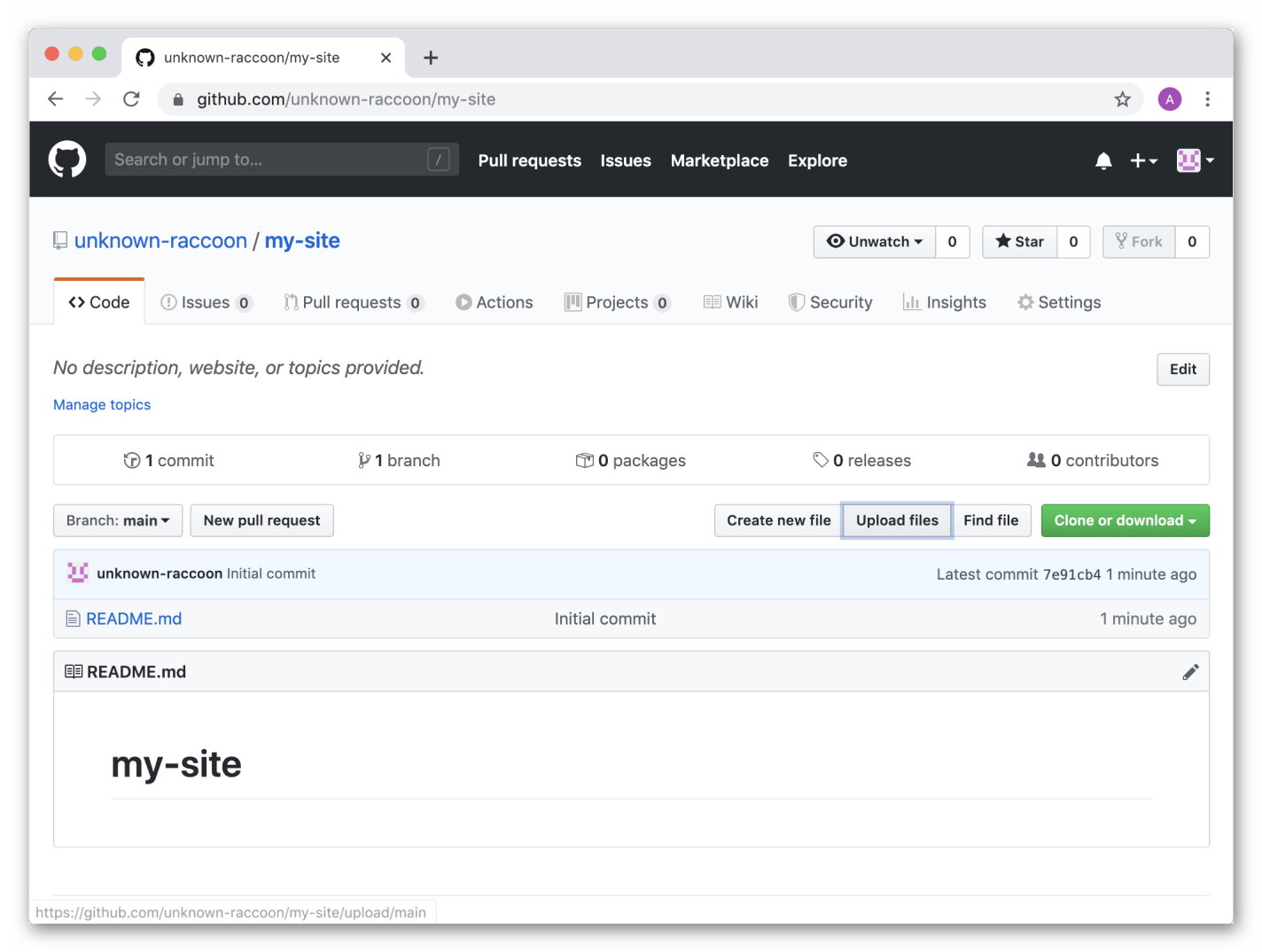The height and width of the screenshot is (952, 1262).
Task: Open Pull requests in the top navigation
Action: click(x=530, y=160)
